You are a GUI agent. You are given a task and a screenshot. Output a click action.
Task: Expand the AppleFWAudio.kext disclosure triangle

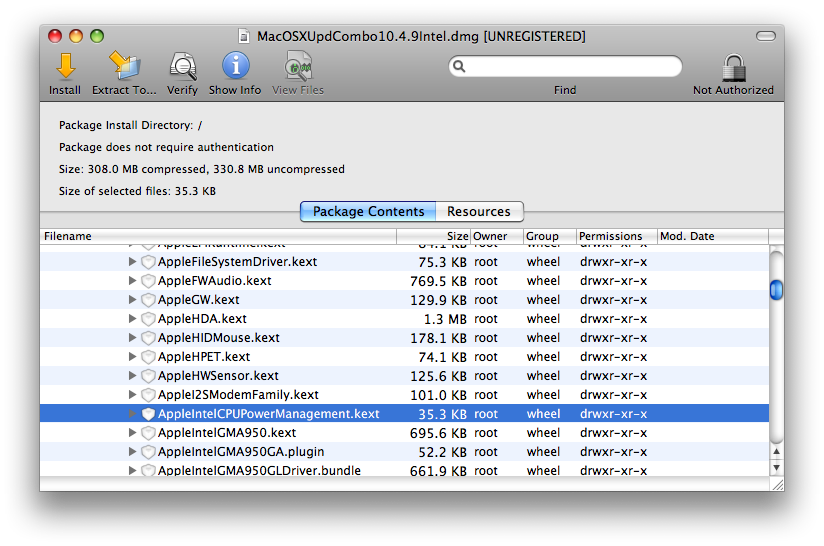(x=132, y=281)
